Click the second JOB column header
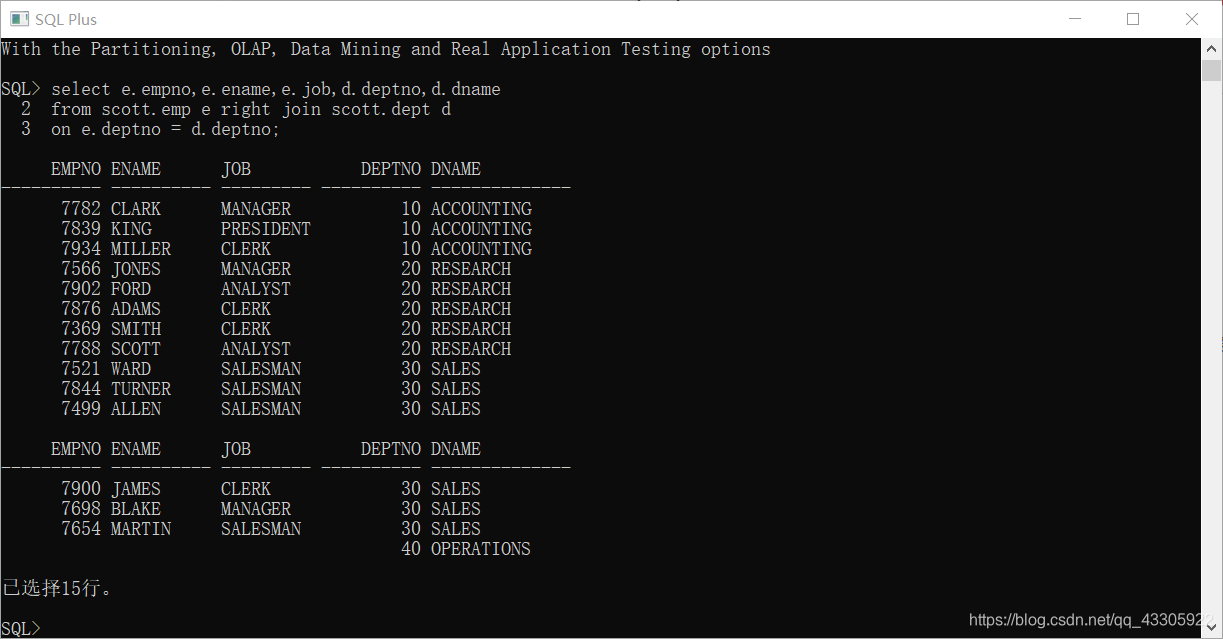Viewport: 1223px width, 639px height. coord(236,449)
